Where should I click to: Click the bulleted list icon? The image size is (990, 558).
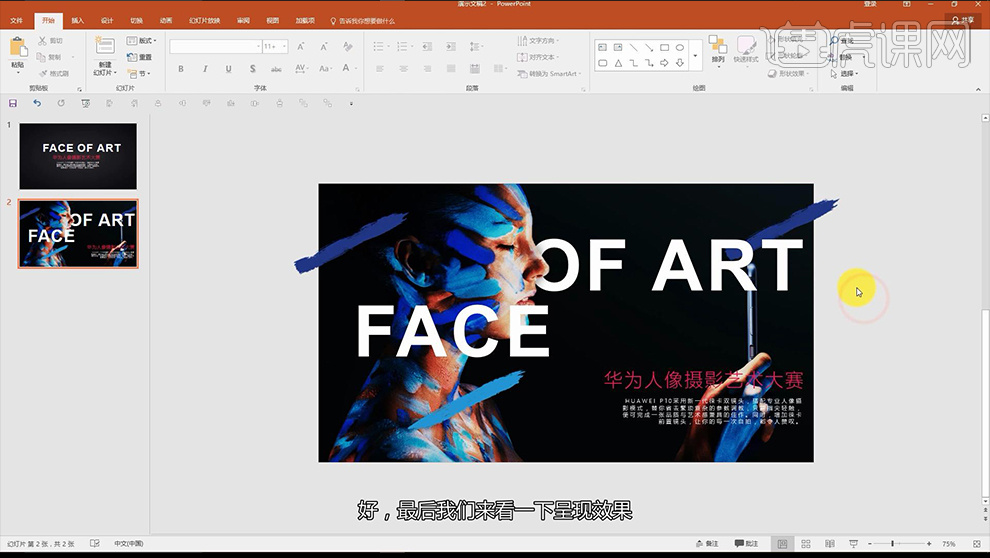pos(379,46)
